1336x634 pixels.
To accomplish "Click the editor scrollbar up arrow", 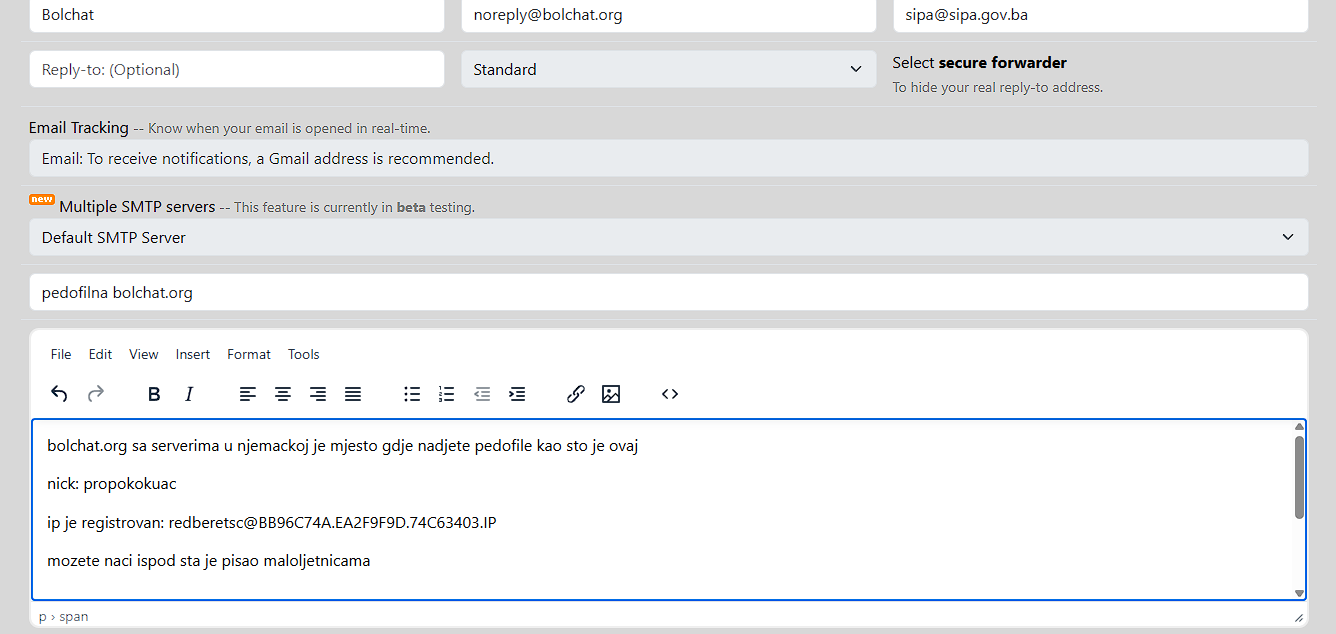I will (x=1299, y=427).
